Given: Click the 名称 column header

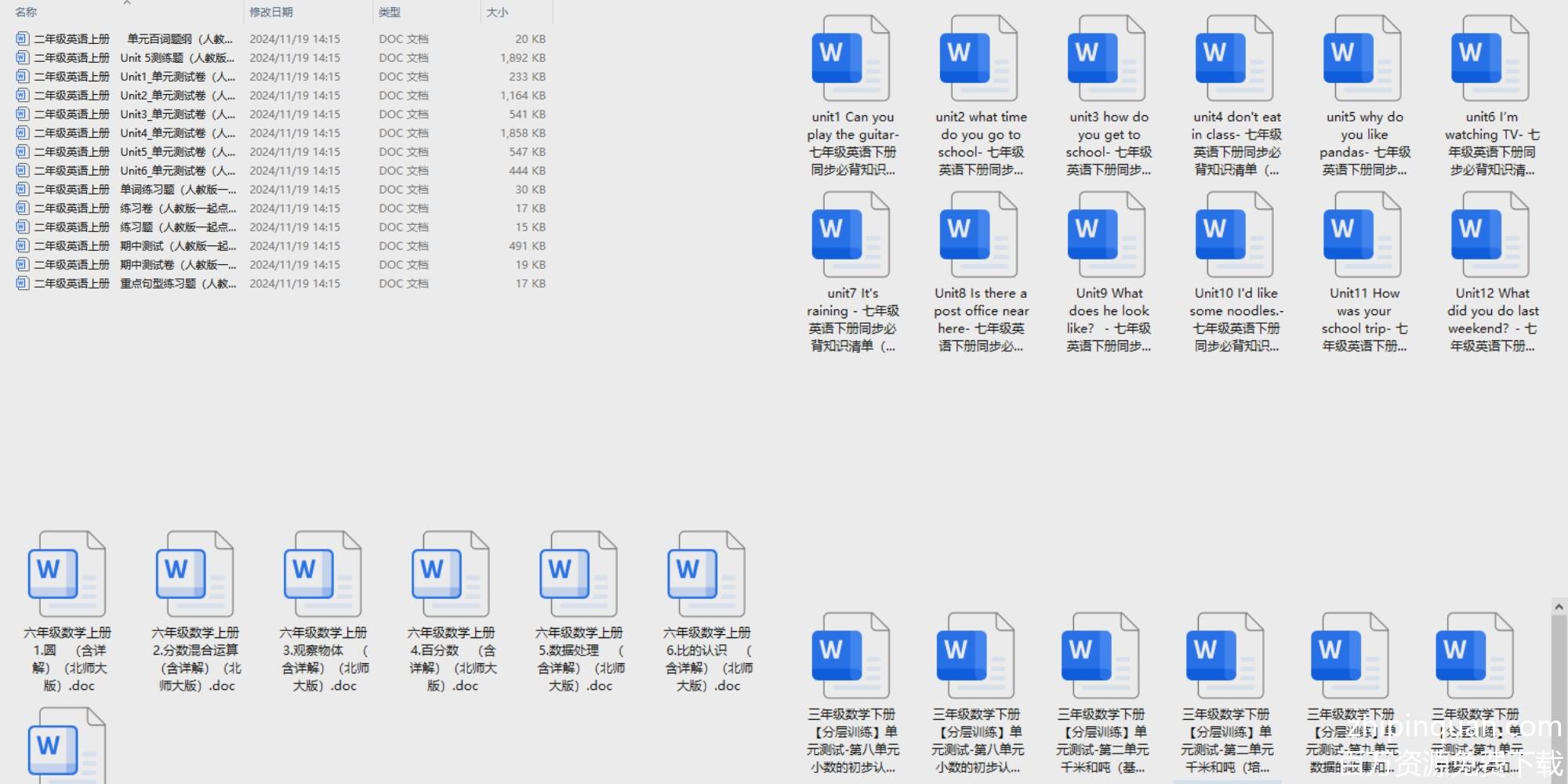Looking at the screenshot, I should 26,13.
